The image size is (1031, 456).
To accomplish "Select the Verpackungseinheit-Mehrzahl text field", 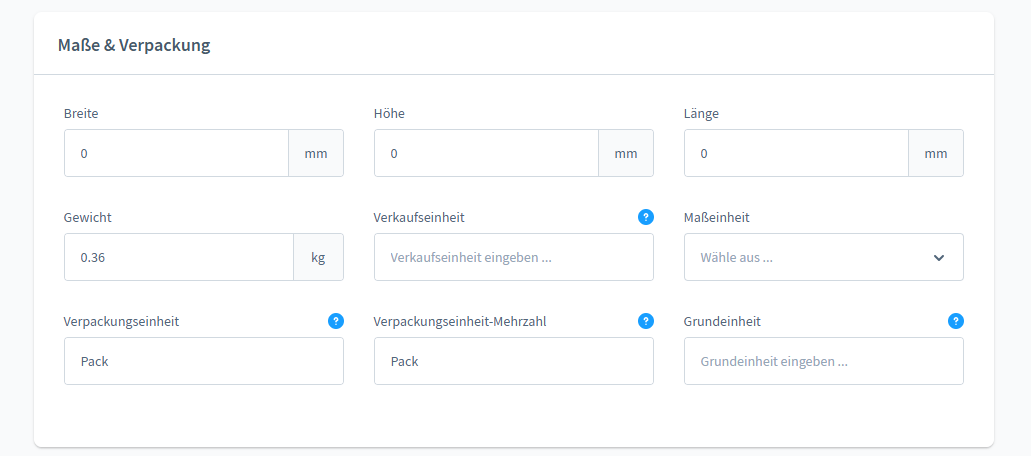I will (513, 361).
